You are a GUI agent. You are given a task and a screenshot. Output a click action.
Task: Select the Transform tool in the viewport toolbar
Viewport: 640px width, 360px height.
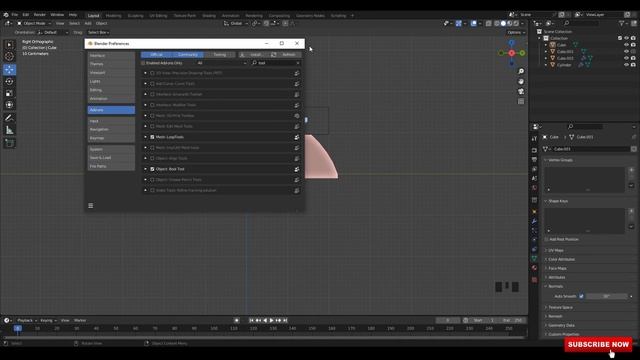coord(9,105)
